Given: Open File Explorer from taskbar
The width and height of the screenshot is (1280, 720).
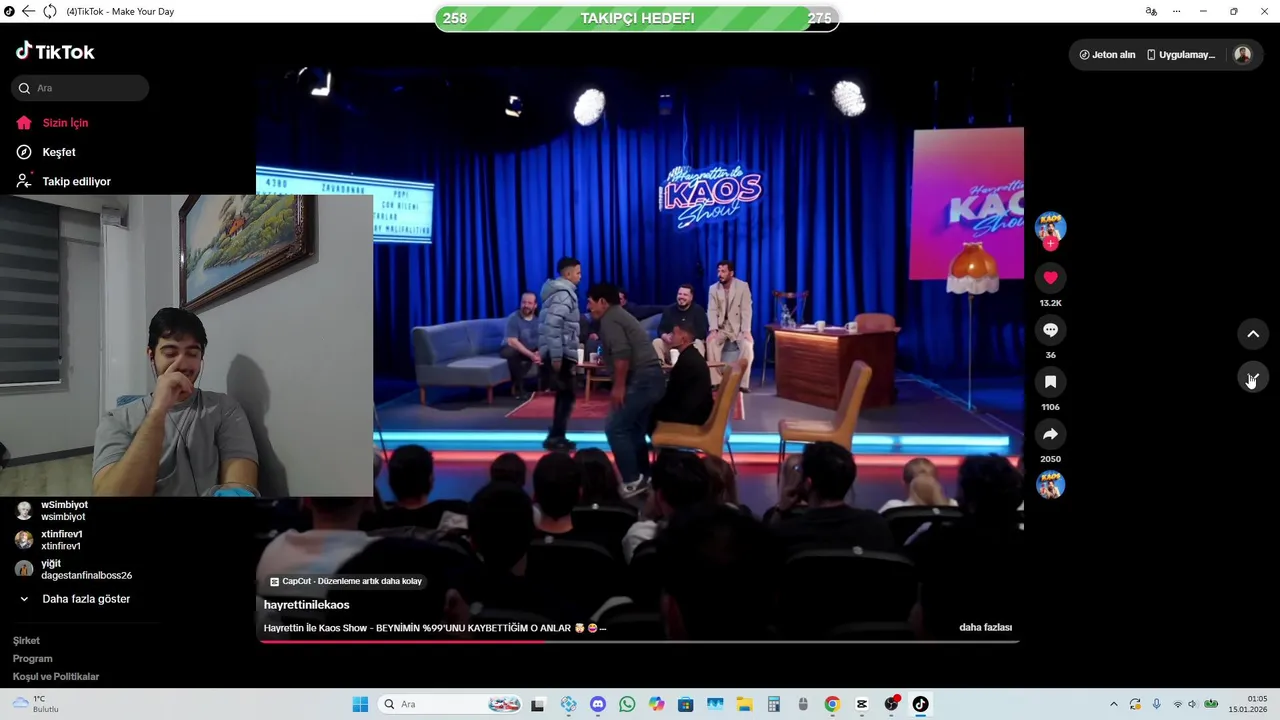Looking at the screenshot, I should click(x=744, y=704).
